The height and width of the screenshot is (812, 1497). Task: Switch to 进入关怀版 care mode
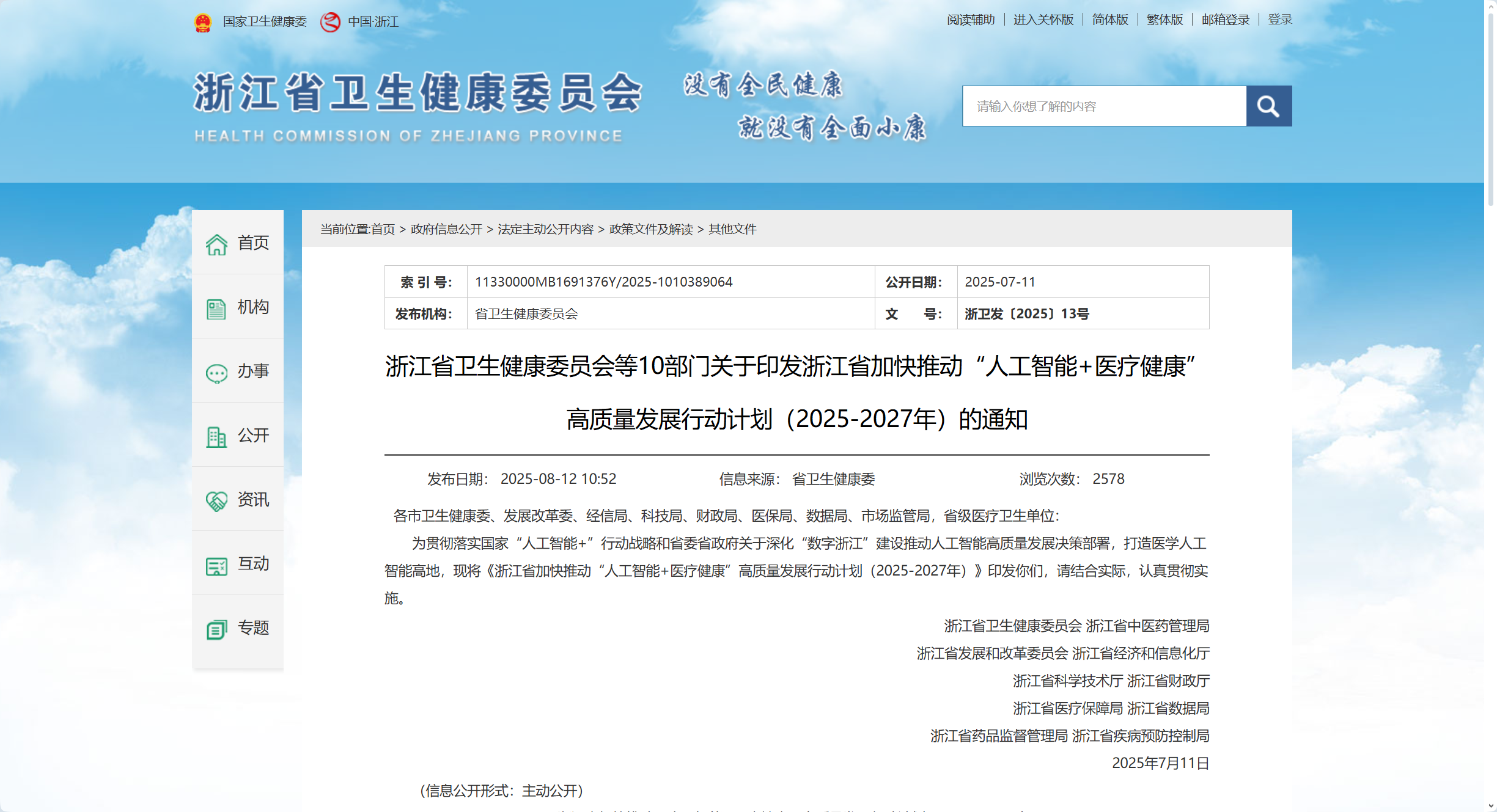[1043, 20]
